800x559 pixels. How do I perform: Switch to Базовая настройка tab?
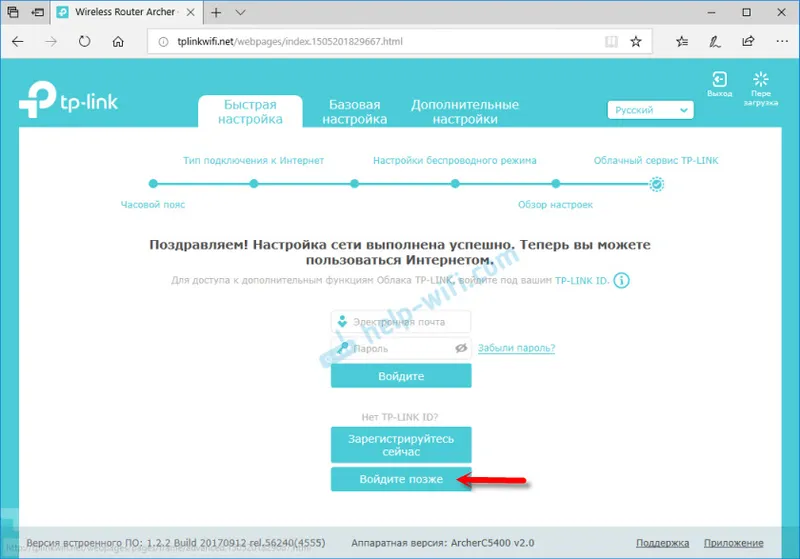[355, 112]
